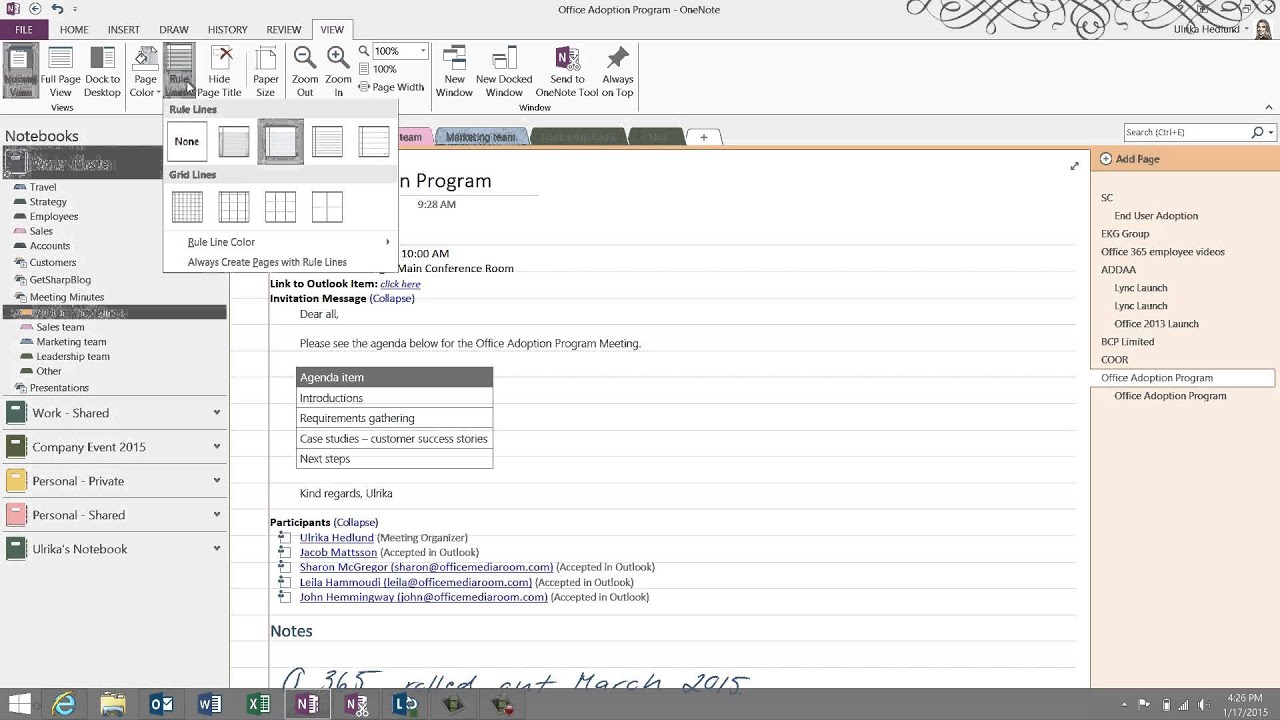Switch to the HOME ribbon tab

click(74, 30)
